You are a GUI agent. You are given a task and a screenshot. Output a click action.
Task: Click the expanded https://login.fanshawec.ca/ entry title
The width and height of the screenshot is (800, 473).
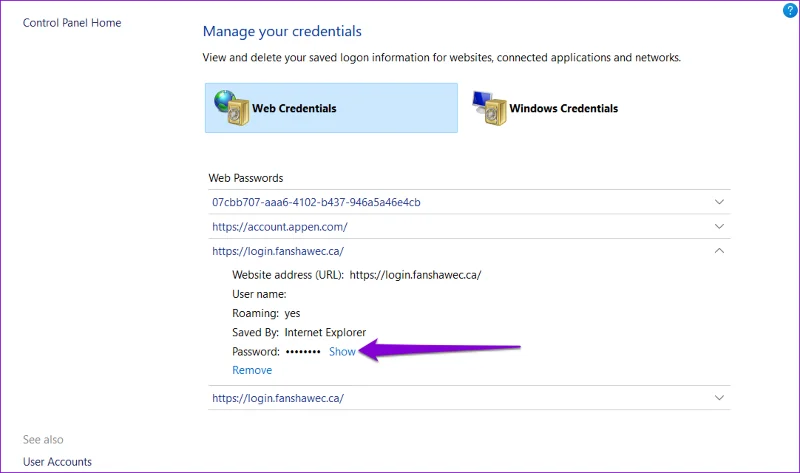pyautogui.click(x=278, y=251)
